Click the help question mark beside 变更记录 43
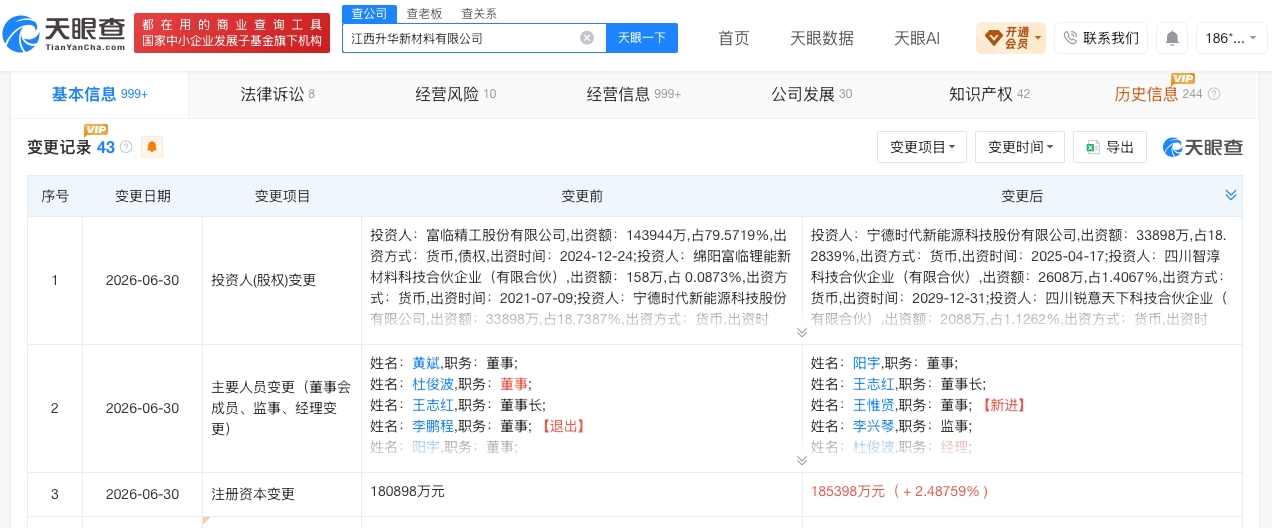The height and width of the screenshot is (528, 1272). pyautogui.click(x=126, y=147)
